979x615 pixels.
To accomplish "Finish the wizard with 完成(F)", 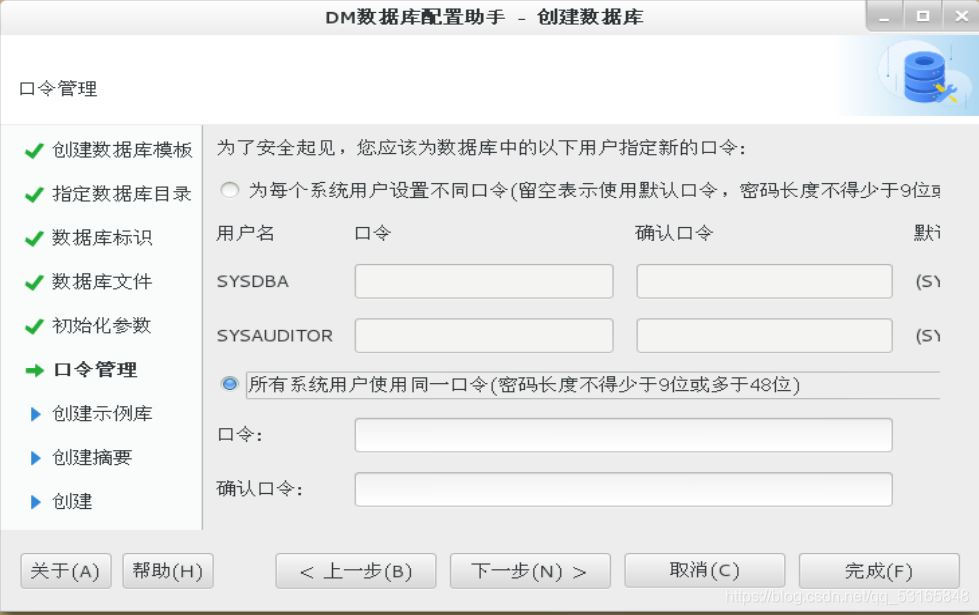I will coord(879,571).
